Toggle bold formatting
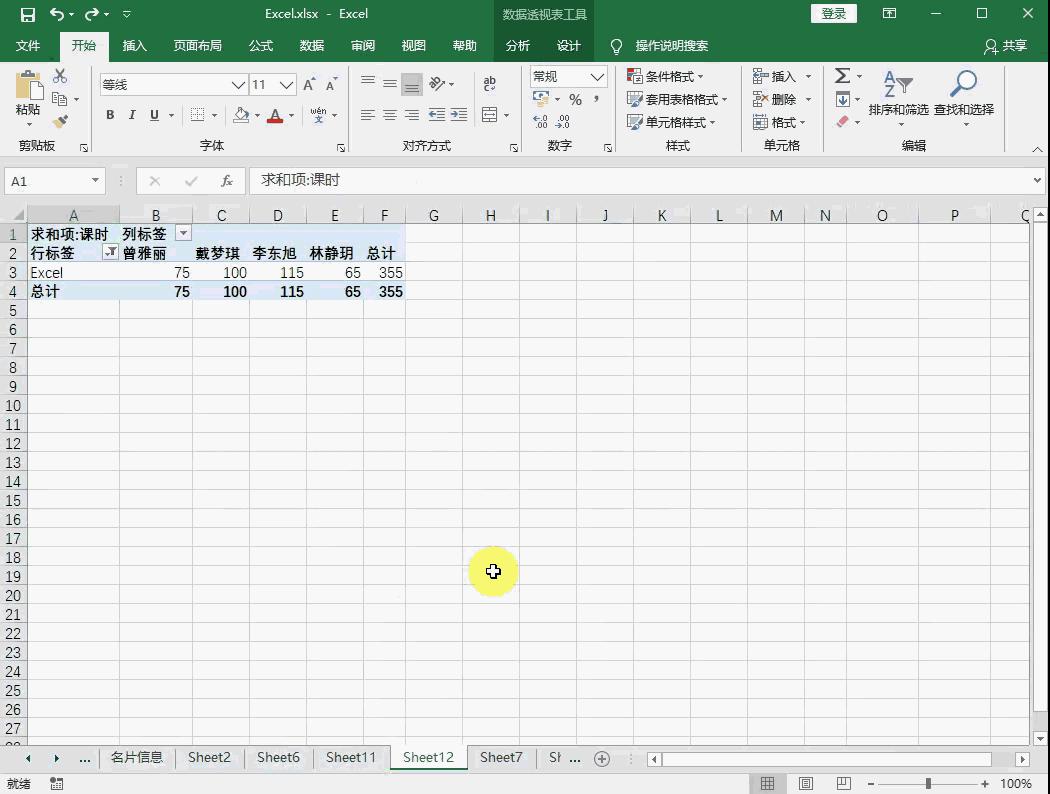 (x=110, y=115)
